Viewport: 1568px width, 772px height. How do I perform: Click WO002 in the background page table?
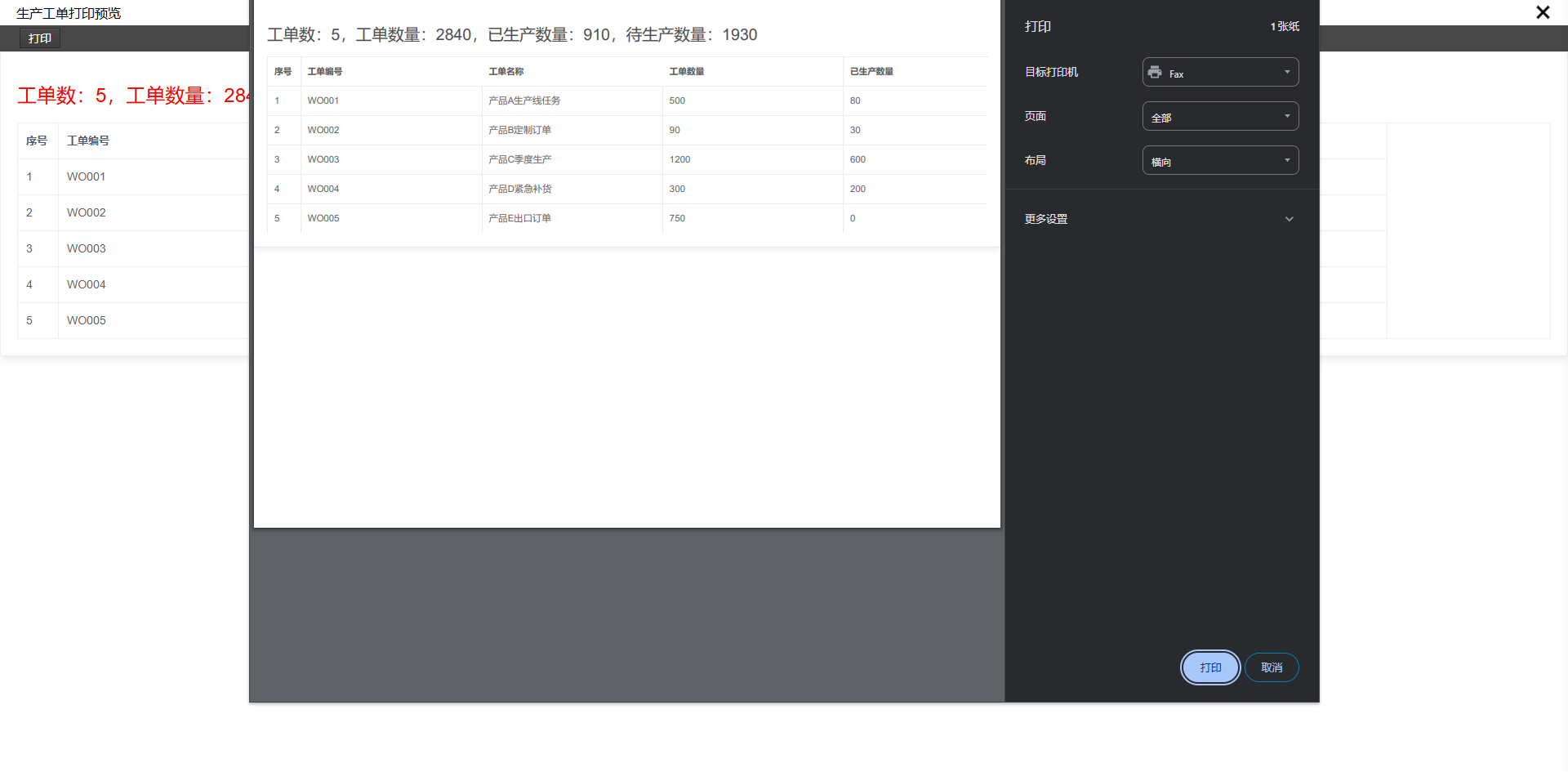tap(87, 212)
